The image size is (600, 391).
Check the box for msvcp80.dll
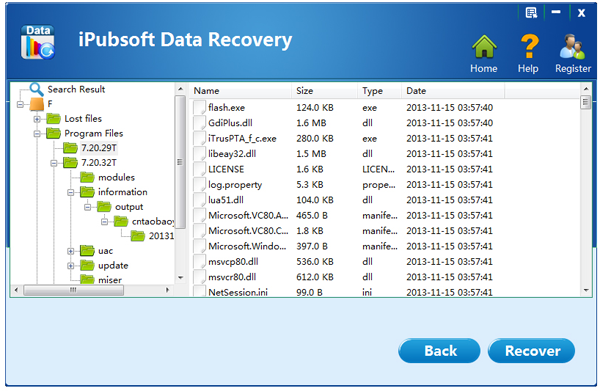click(200, 262)
